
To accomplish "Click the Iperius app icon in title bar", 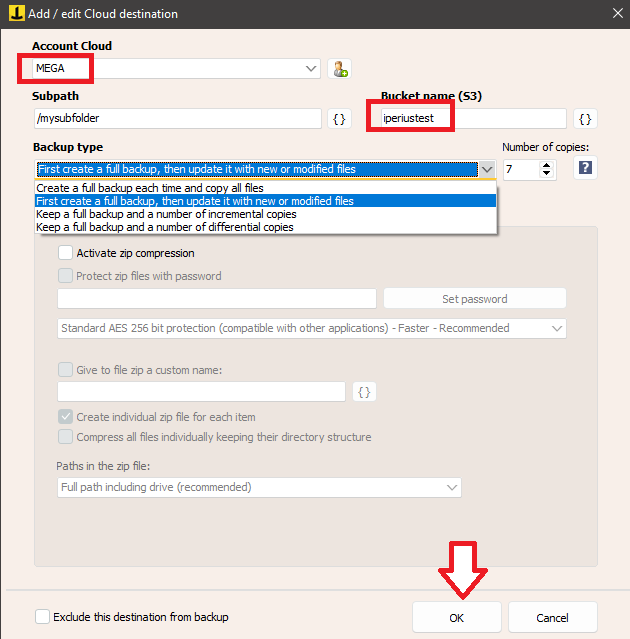I will [12, 13].
